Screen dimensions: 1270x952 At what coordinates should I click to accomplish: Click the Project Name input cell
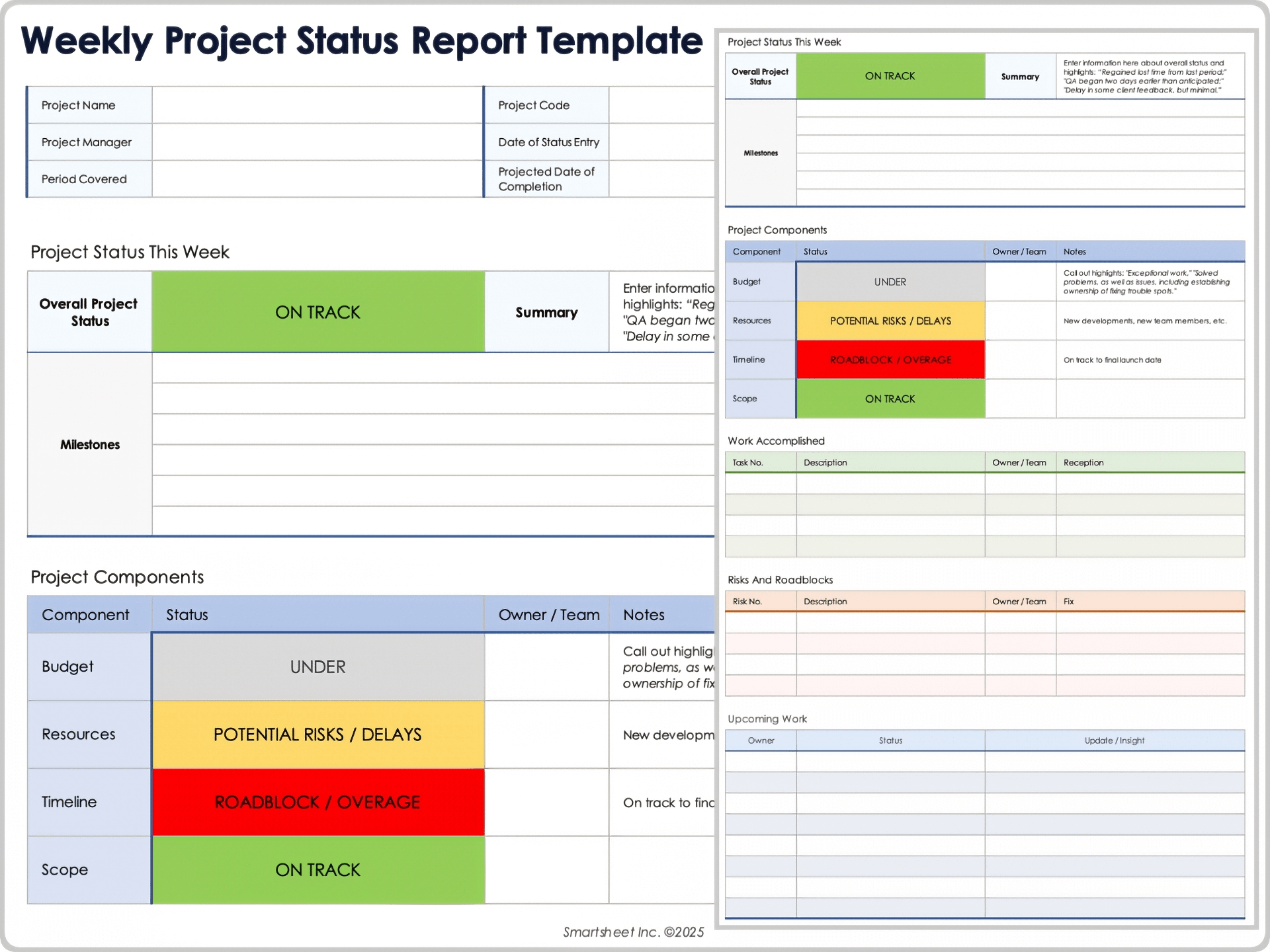(316, 104)
